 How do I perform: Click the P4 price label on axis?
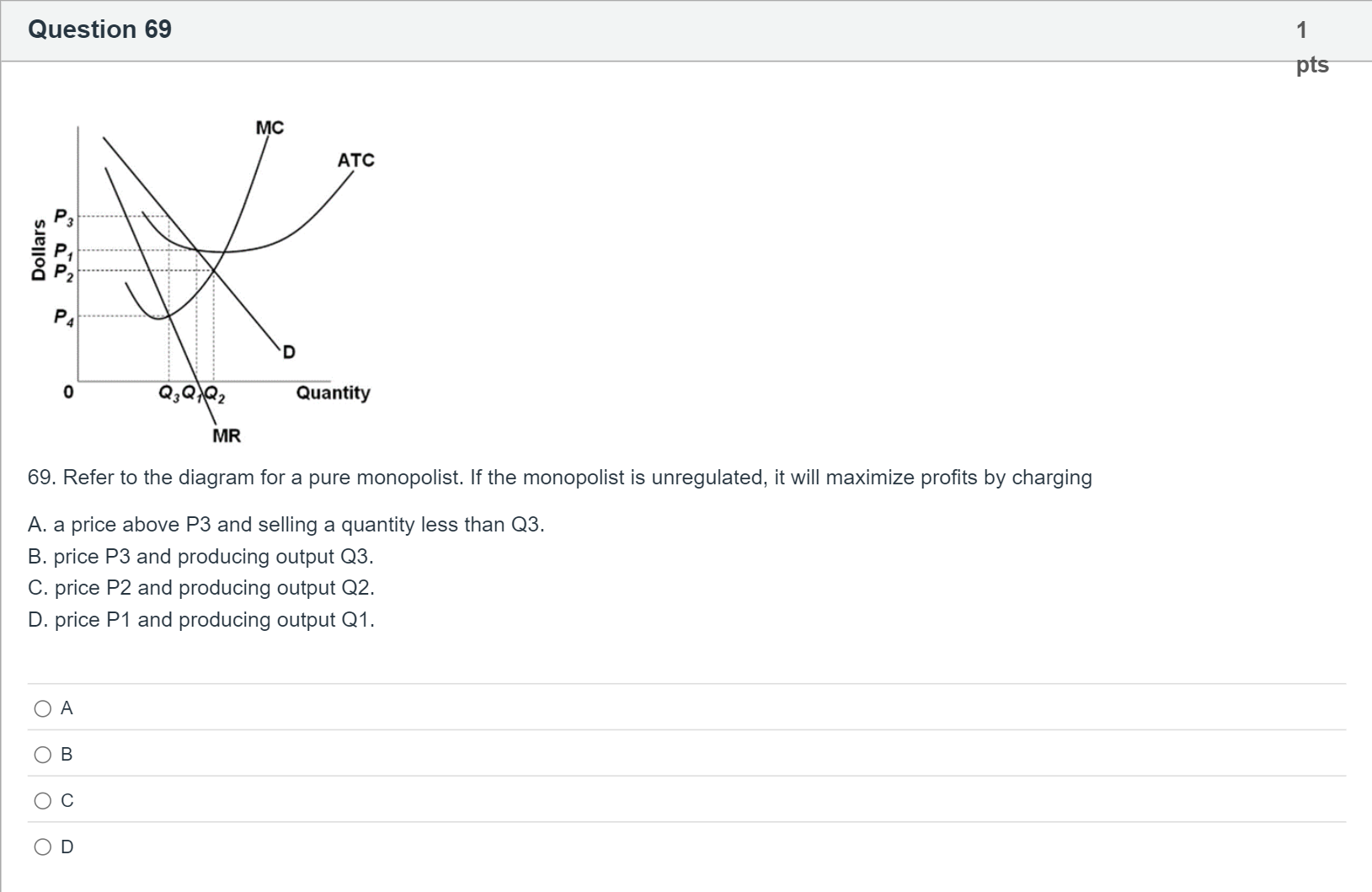pos(63,318)
